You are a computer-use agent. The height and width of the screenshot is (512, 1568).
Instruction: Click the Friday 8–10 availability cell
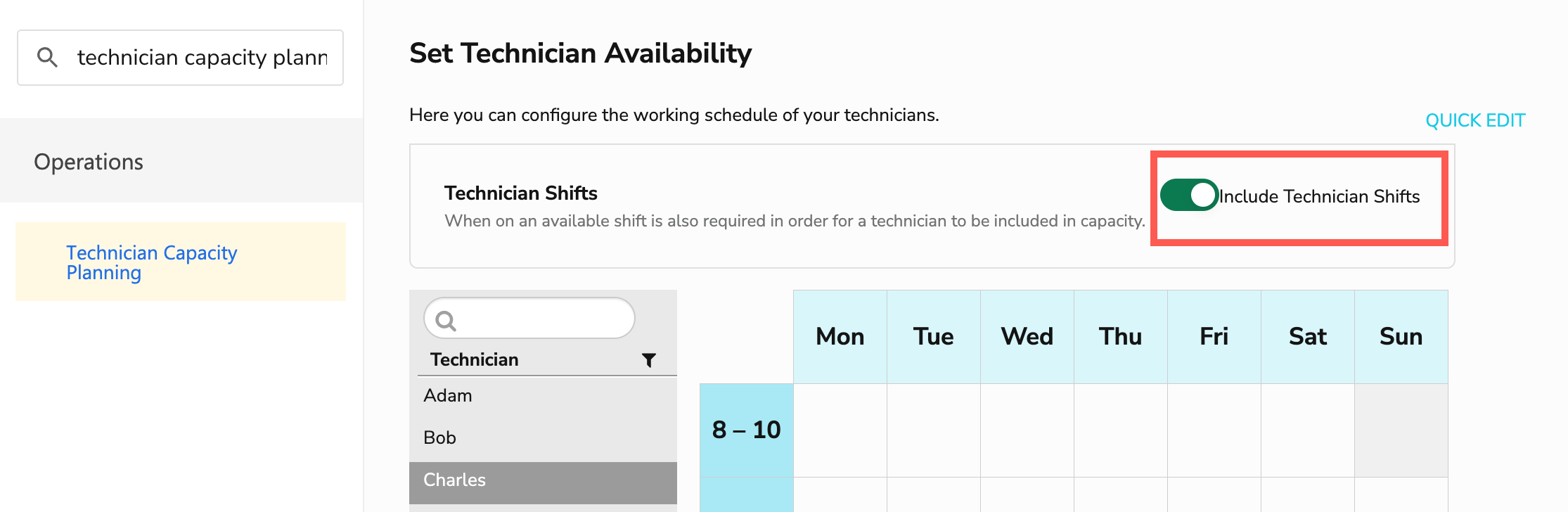(x=1214, y=429)
